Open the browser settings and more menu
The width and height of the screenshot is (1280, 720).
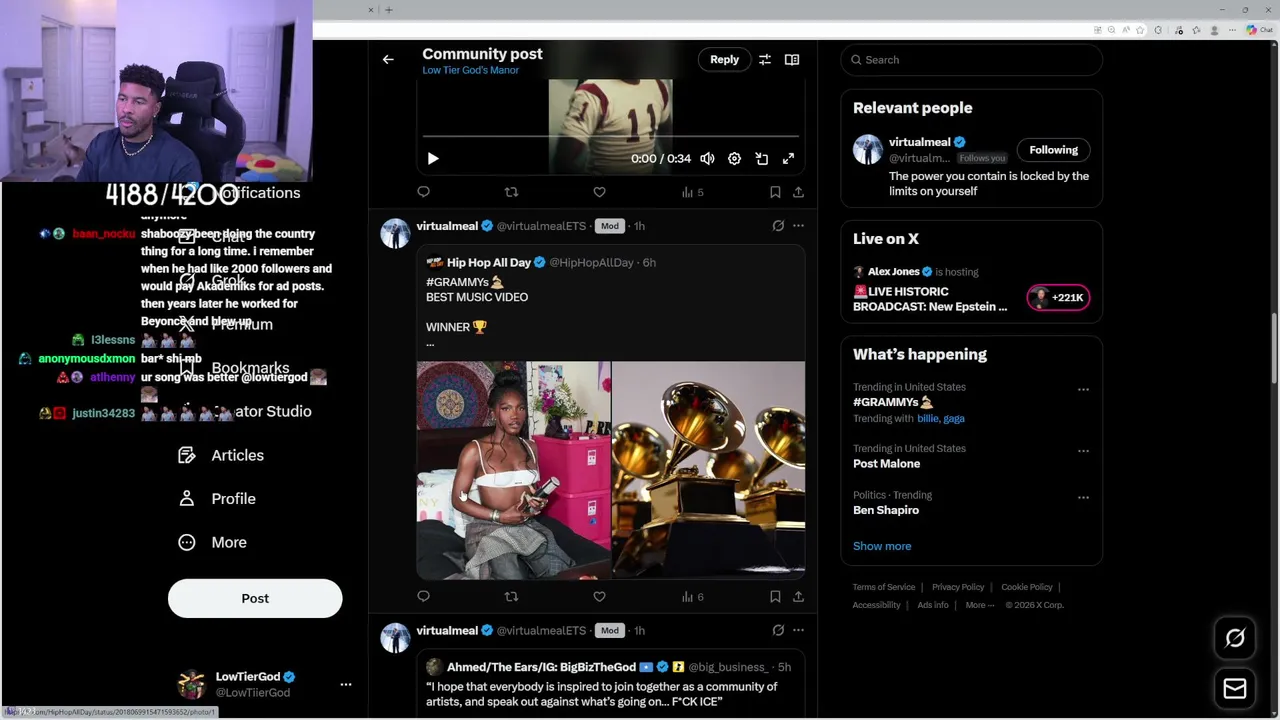pyautogui.click(x=1234, y=30)
